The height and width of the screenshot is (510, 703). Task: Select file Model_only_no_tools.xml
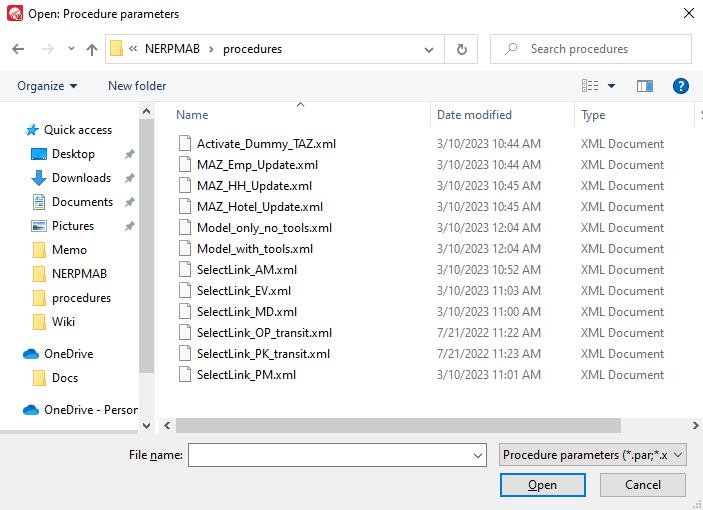click(265, 228)
